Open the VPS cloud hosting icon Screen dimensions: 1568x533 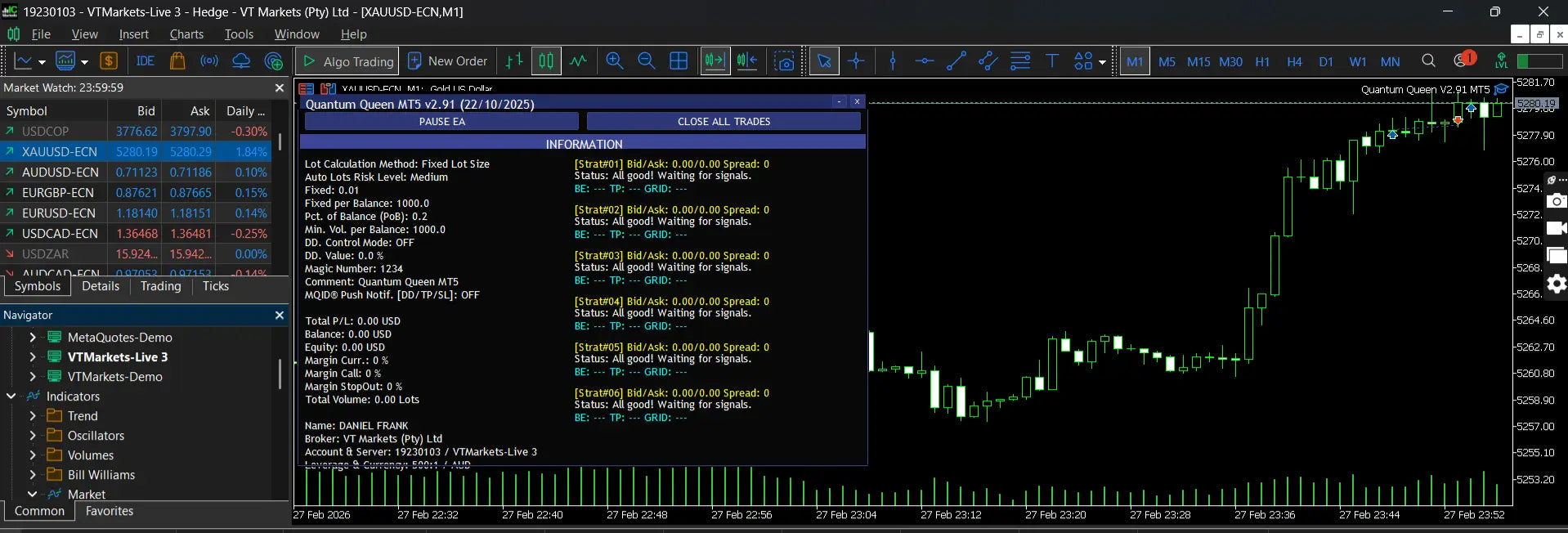pyautogui.click(x=241, y=61)
